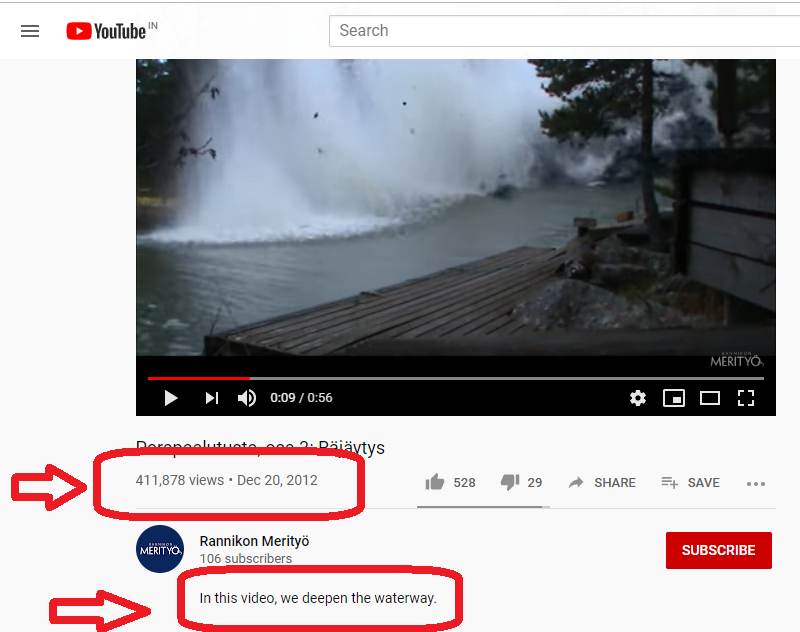This screenshot has width=800, height=632.
Task: Click the video frame showing the water blast
Action: (x=456, y=207)
